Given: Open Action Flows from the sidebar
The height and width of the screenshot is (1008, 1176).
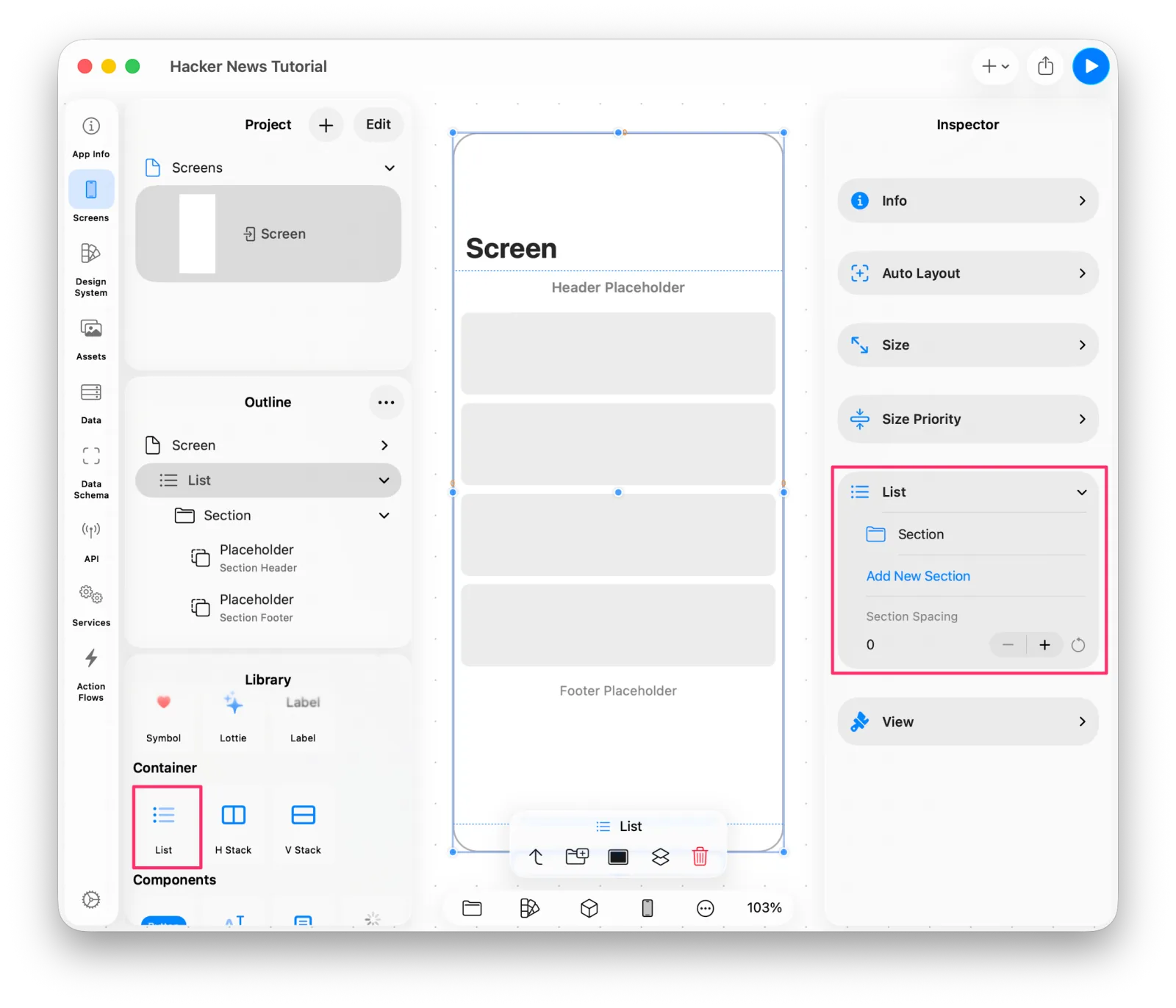Looking at the screenshot, I should point(91,674).
